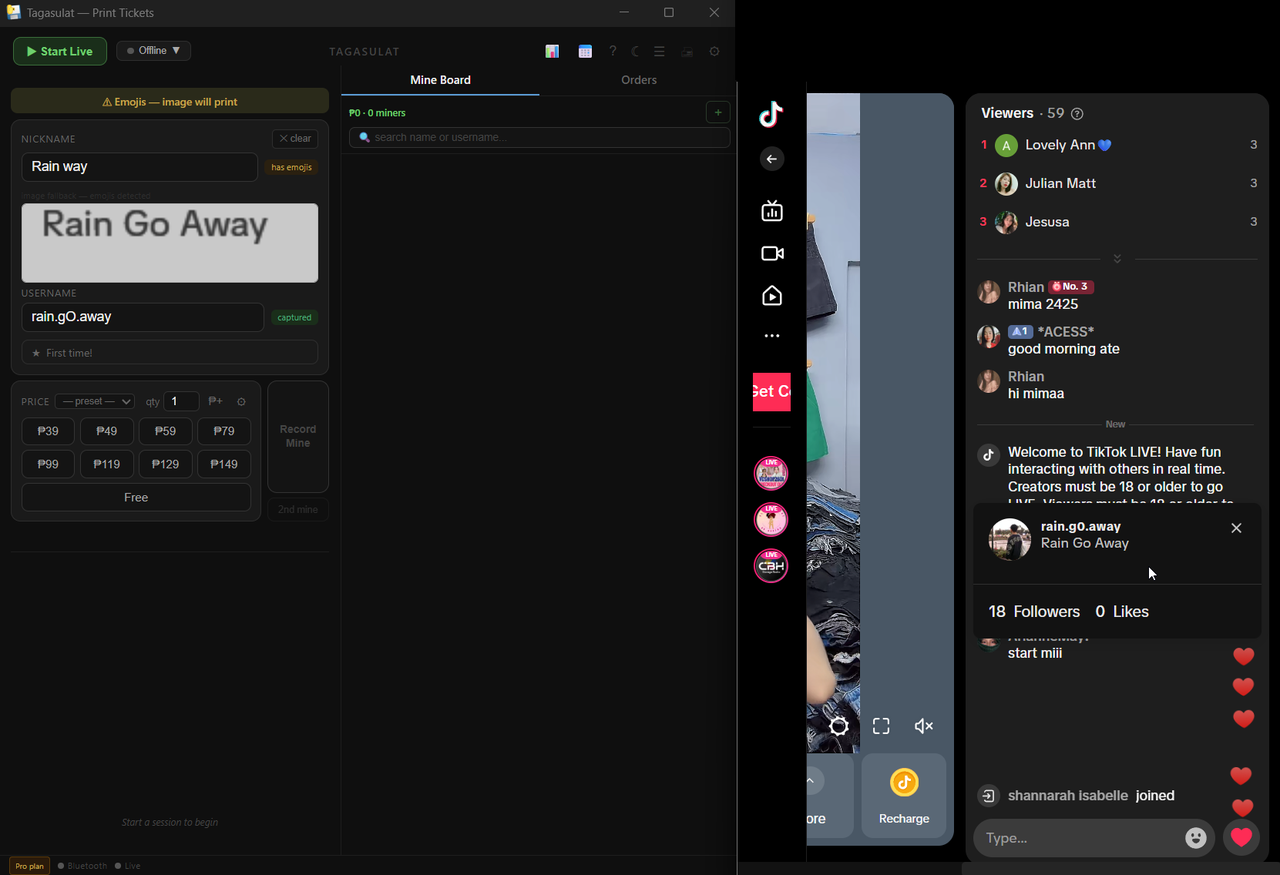
Task: Open the Offline status dropdown
Action: (154, 51)
